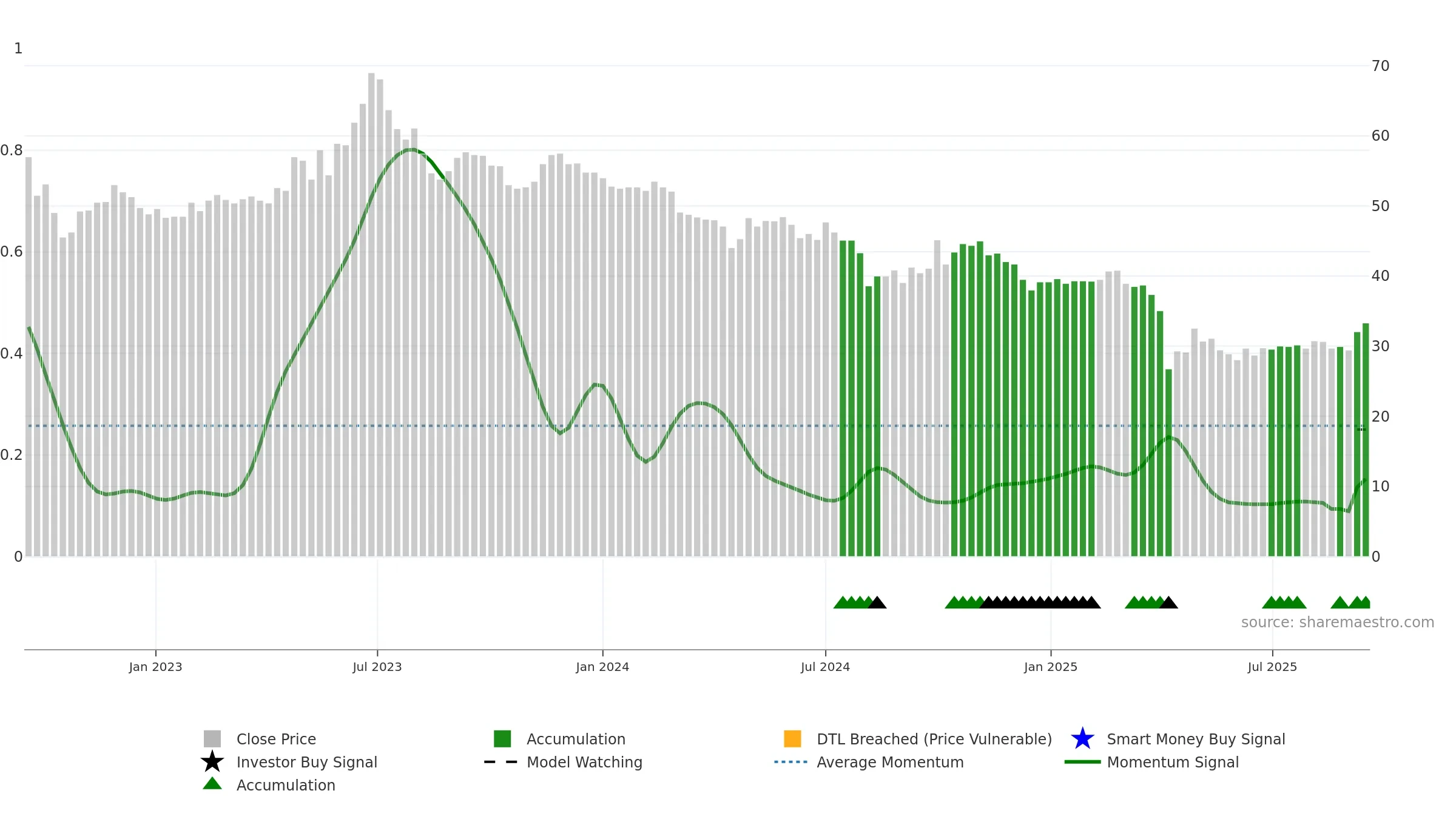This screenshot has height=819, width=1456.
Task: Toggle the Close Price legend label
Action: pos(276,739)
